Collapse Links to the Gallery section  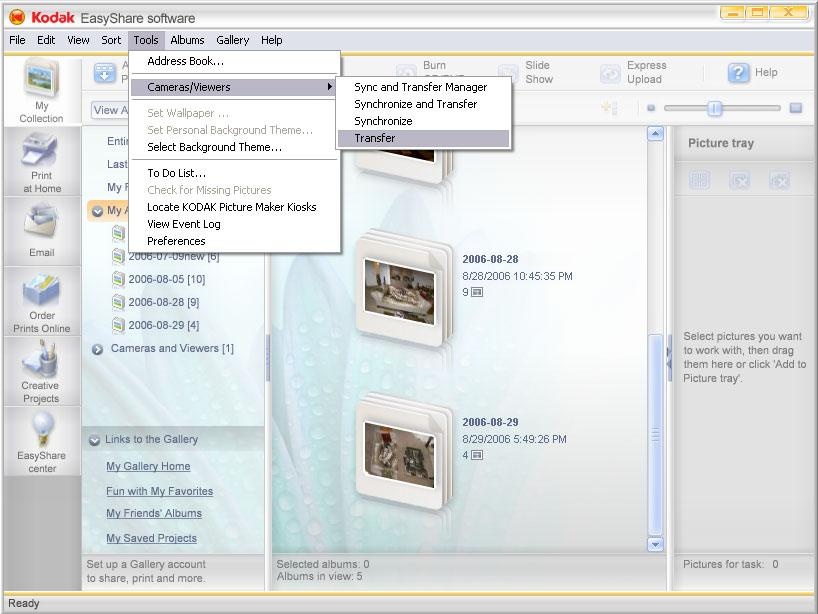(x=94, y=440)
